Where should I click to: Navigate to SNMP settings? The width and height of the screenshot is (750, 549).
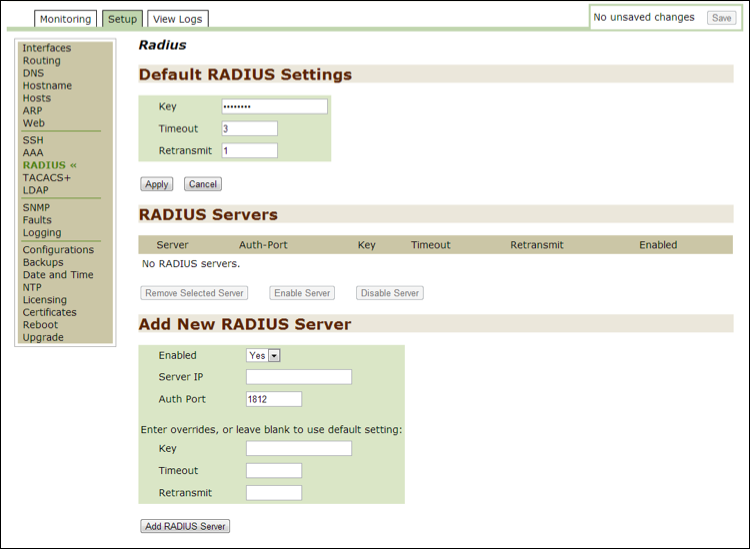tap(36, 208)
